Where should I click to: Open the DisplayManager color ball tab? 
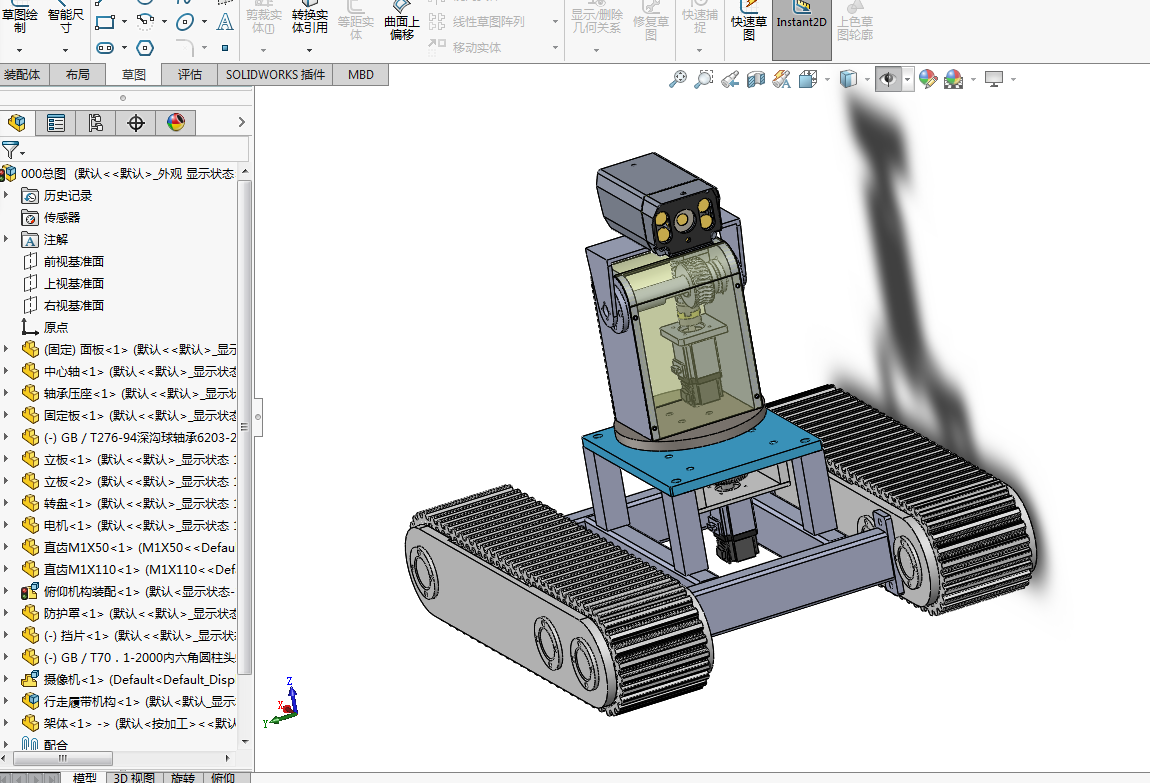[176, 123]
